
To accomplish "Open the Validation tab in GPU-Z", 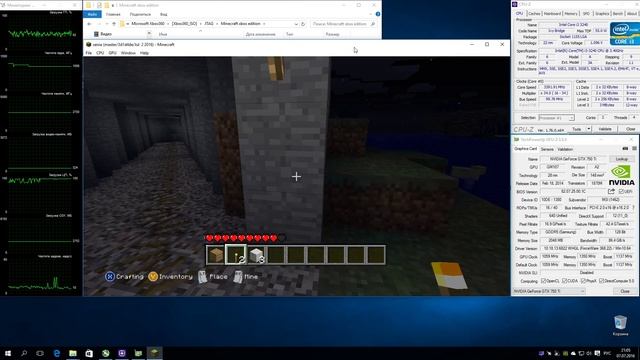I will 565,149.
